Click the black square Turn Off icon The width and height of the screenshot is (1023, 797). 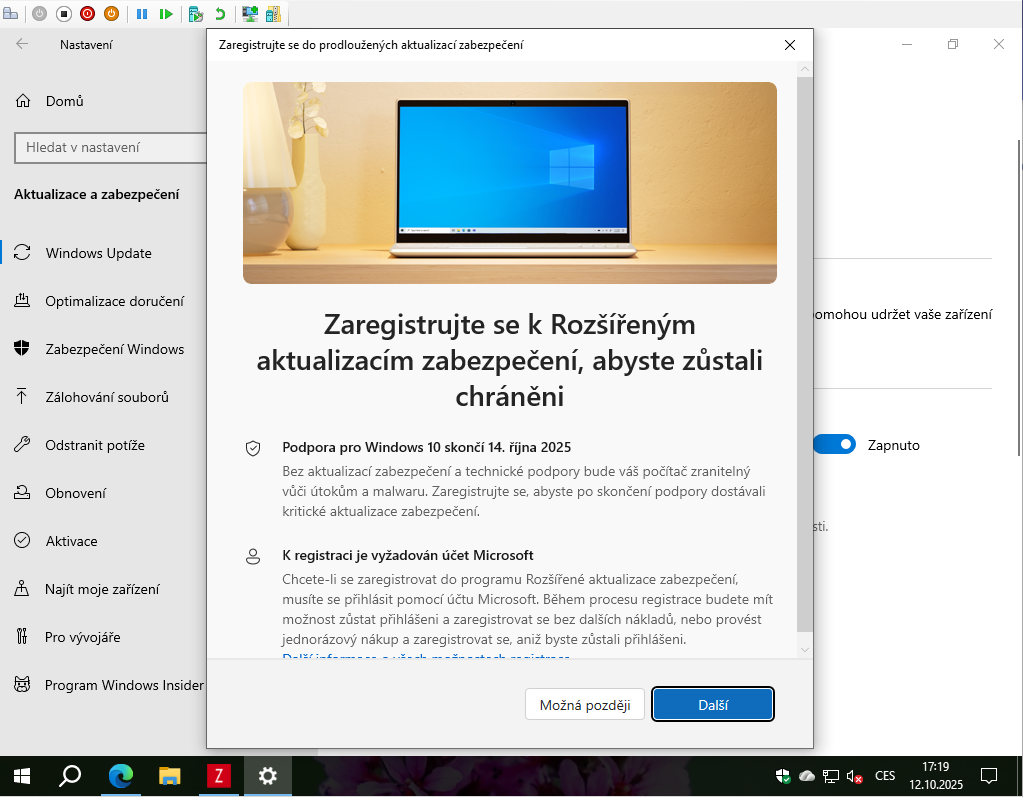[64, 14]
